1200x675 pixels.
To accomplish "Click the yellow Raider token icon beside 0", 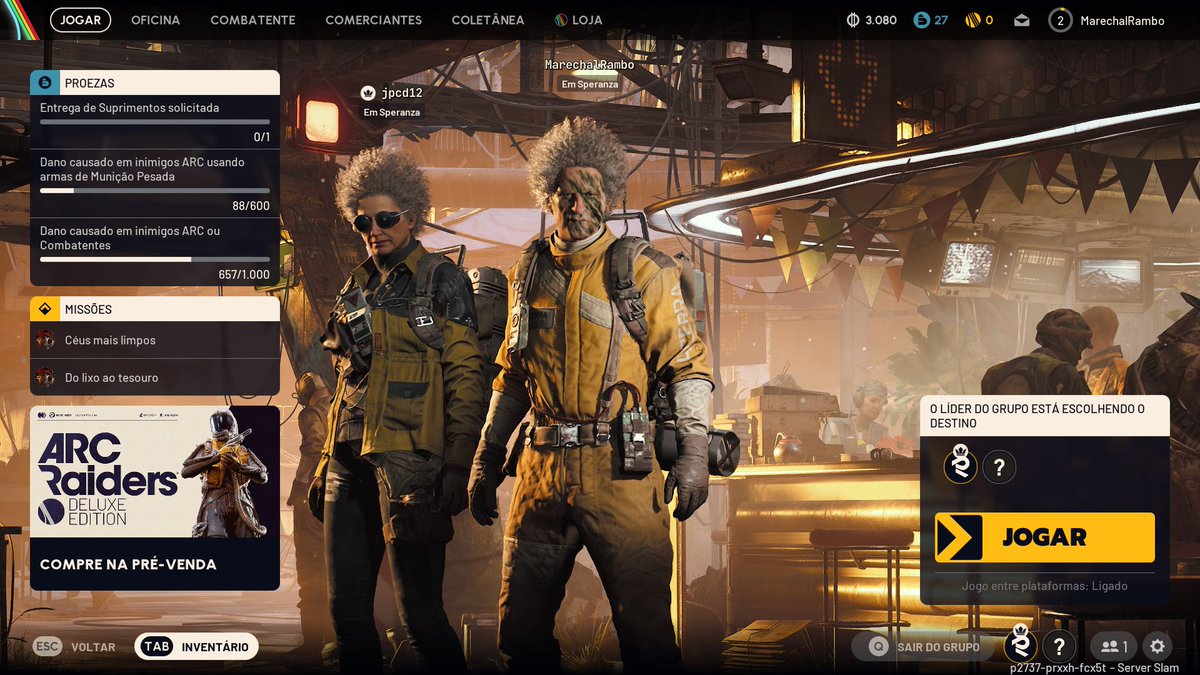I will click(973, 20).
